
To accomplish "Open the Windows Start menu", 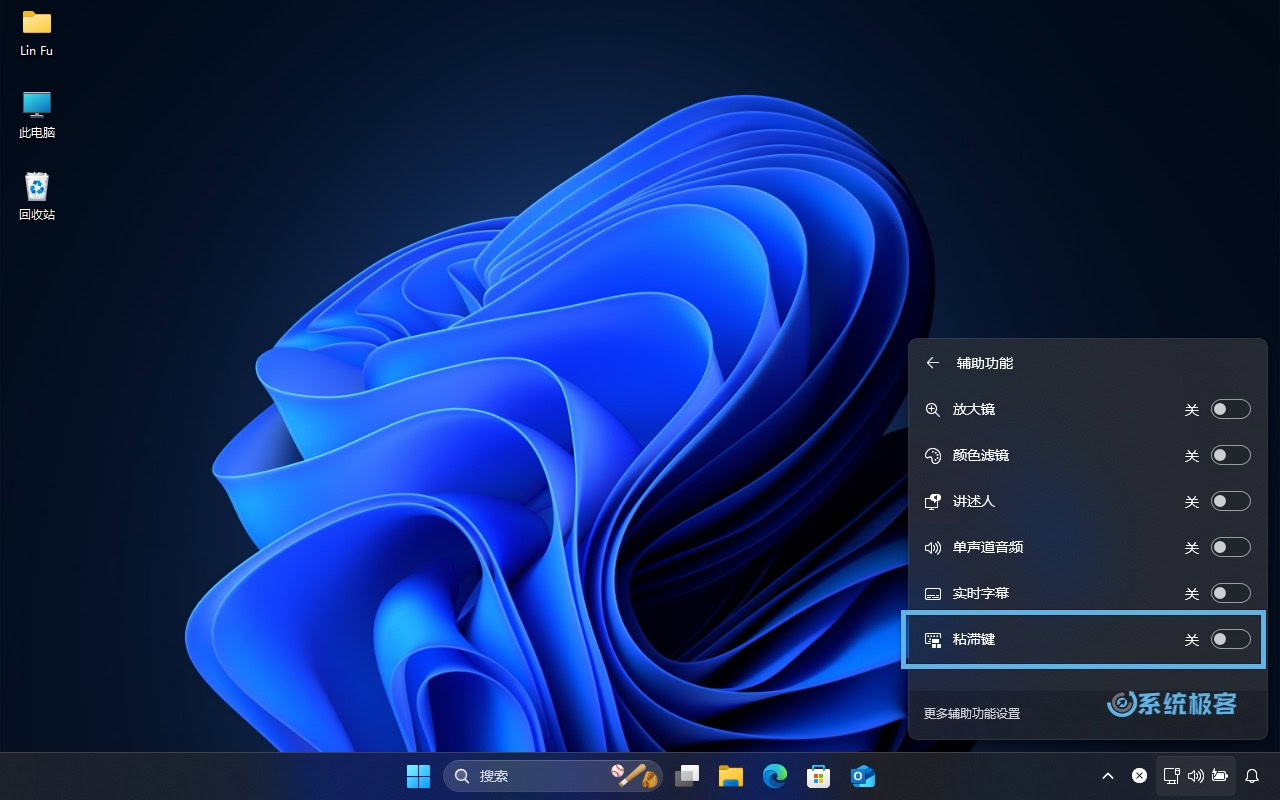I will click(418, 776).
